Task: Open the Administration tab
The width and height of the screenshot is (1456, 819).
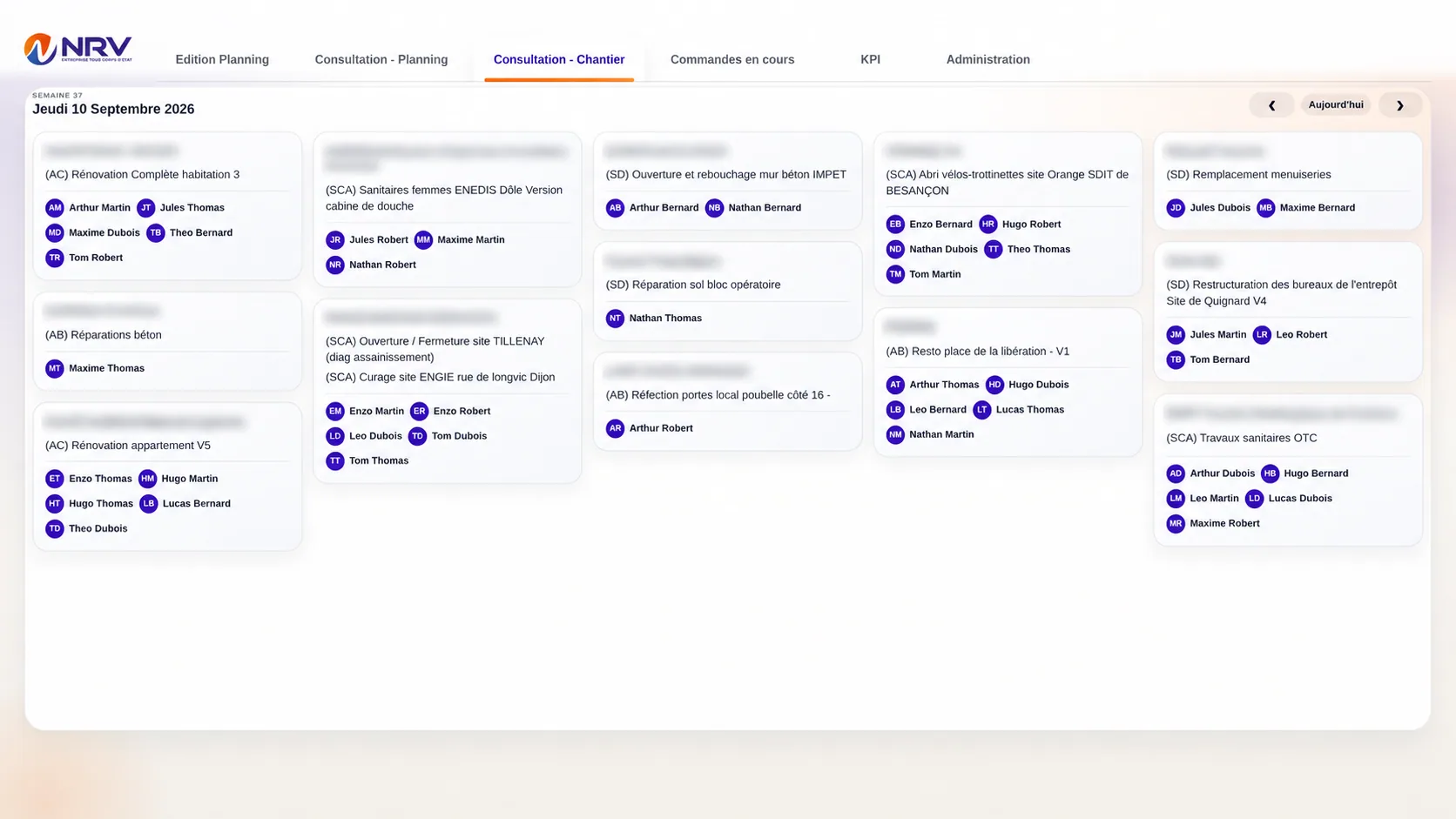Action: [988, 59]
